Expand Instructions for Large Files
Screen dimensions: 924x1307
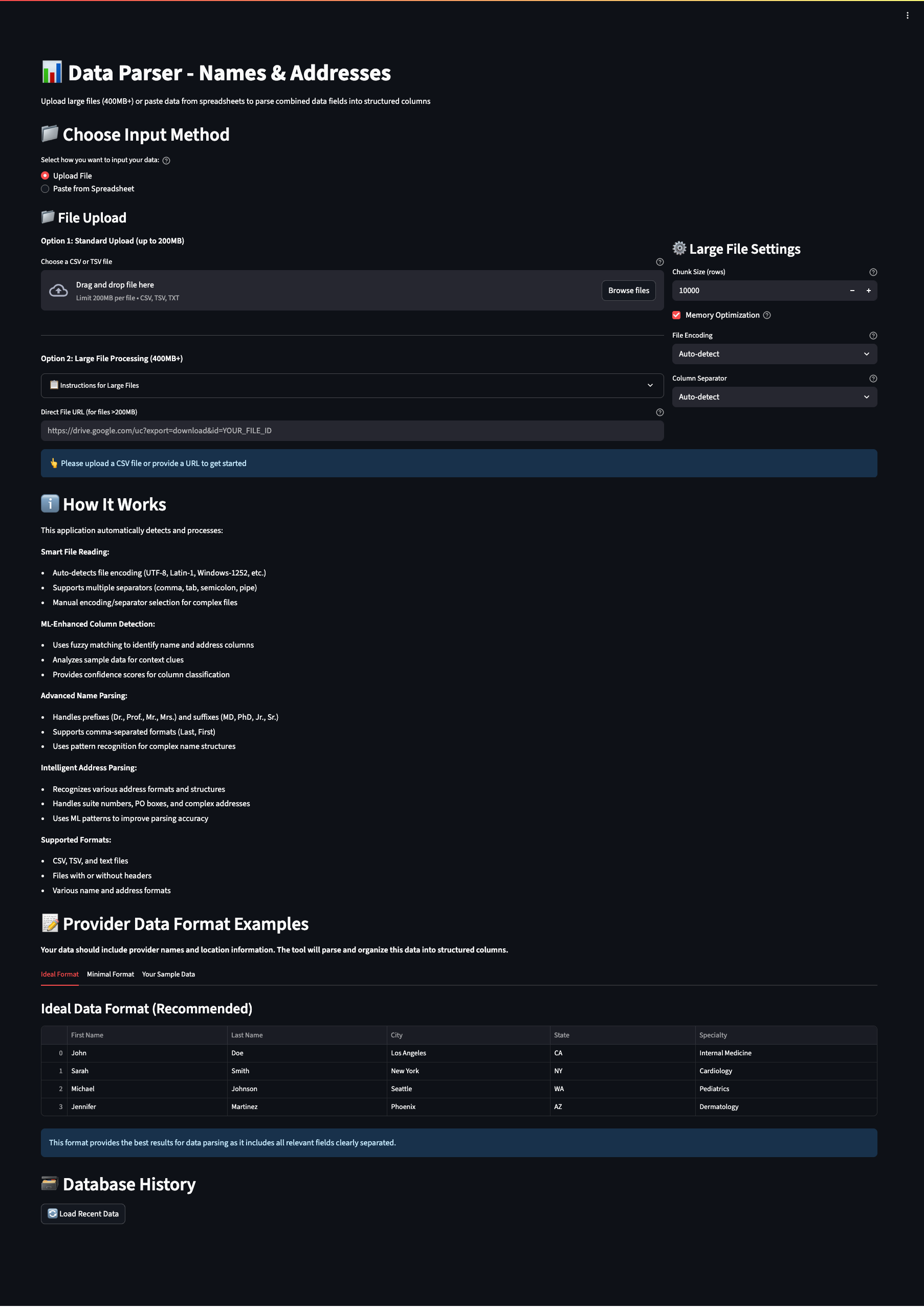click(352, 385)
